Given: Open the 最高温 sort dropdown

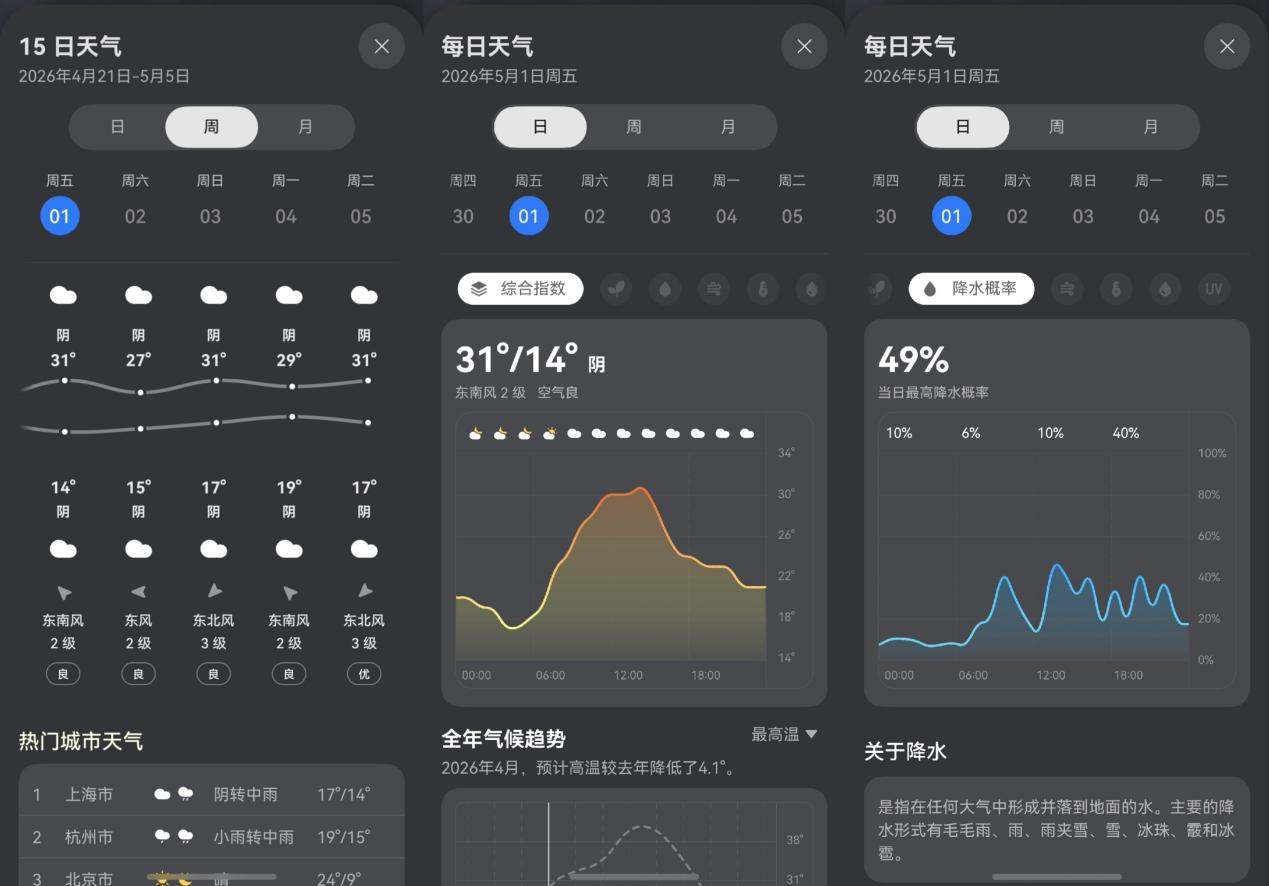Looking at the screenshot, I should (784, 733).
